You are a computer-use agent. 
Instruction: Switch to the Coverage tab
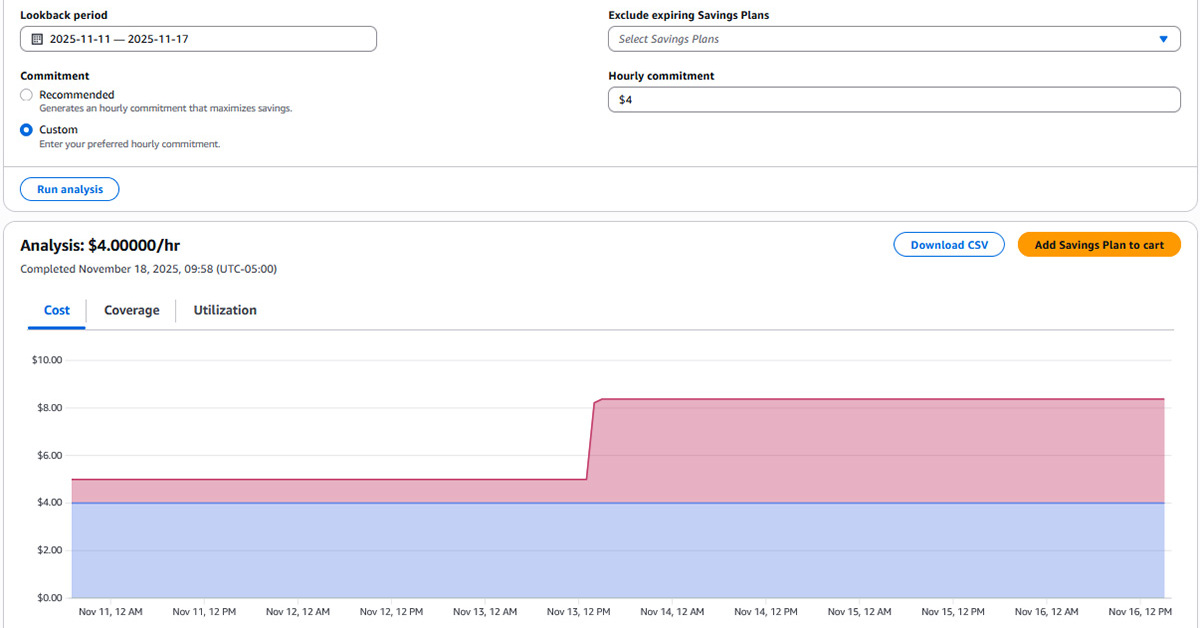(x=131, y=310)
